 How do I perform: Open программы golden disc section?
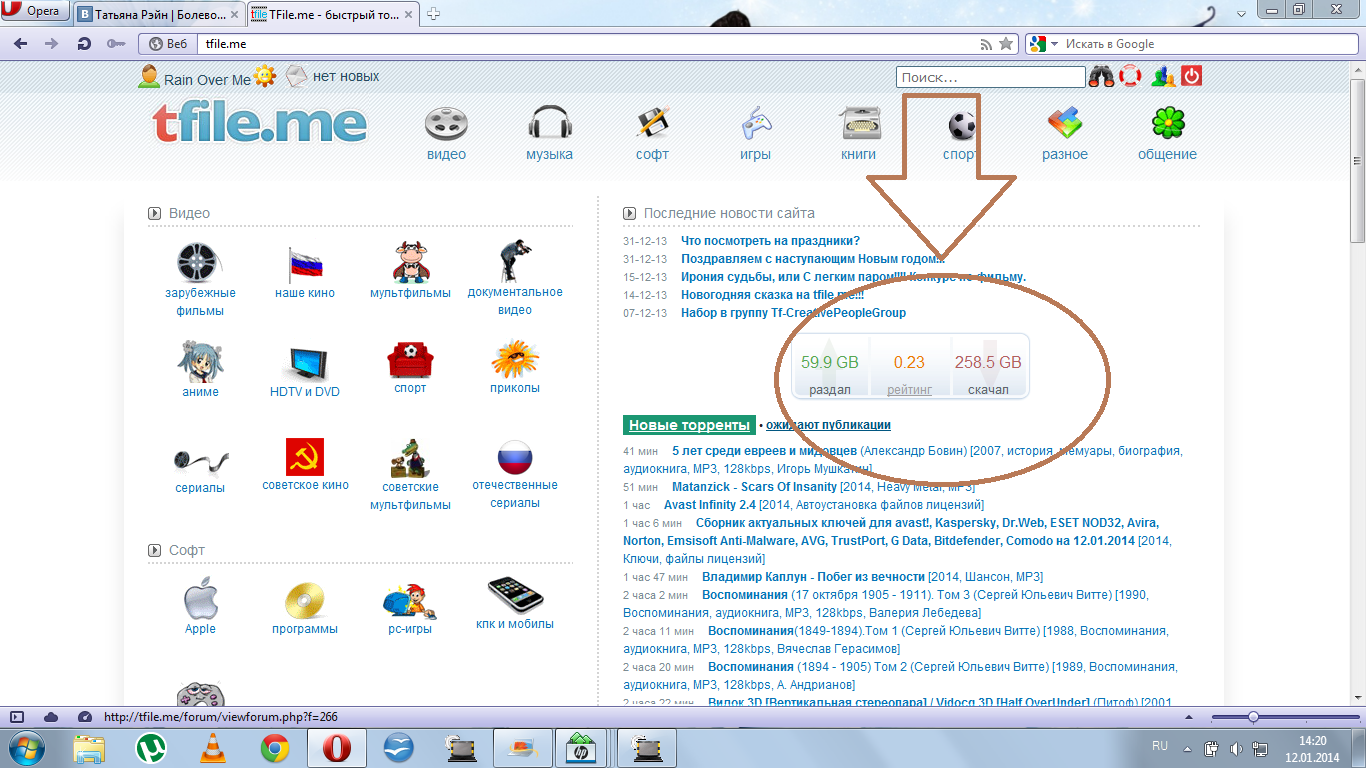[305, 599]
